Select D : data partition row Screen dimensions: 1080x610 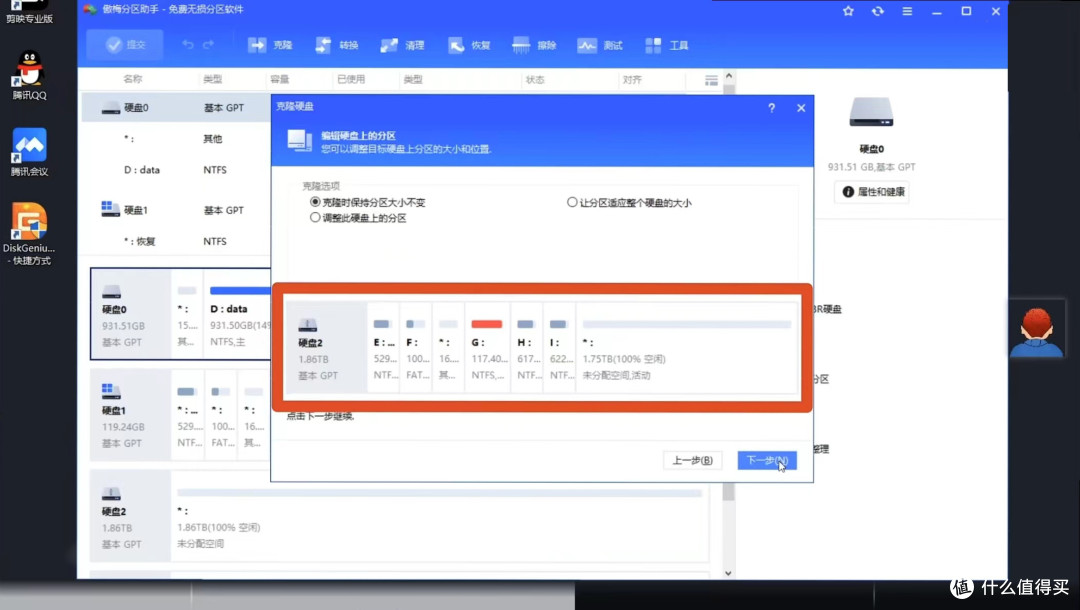[x=176, y=169]
